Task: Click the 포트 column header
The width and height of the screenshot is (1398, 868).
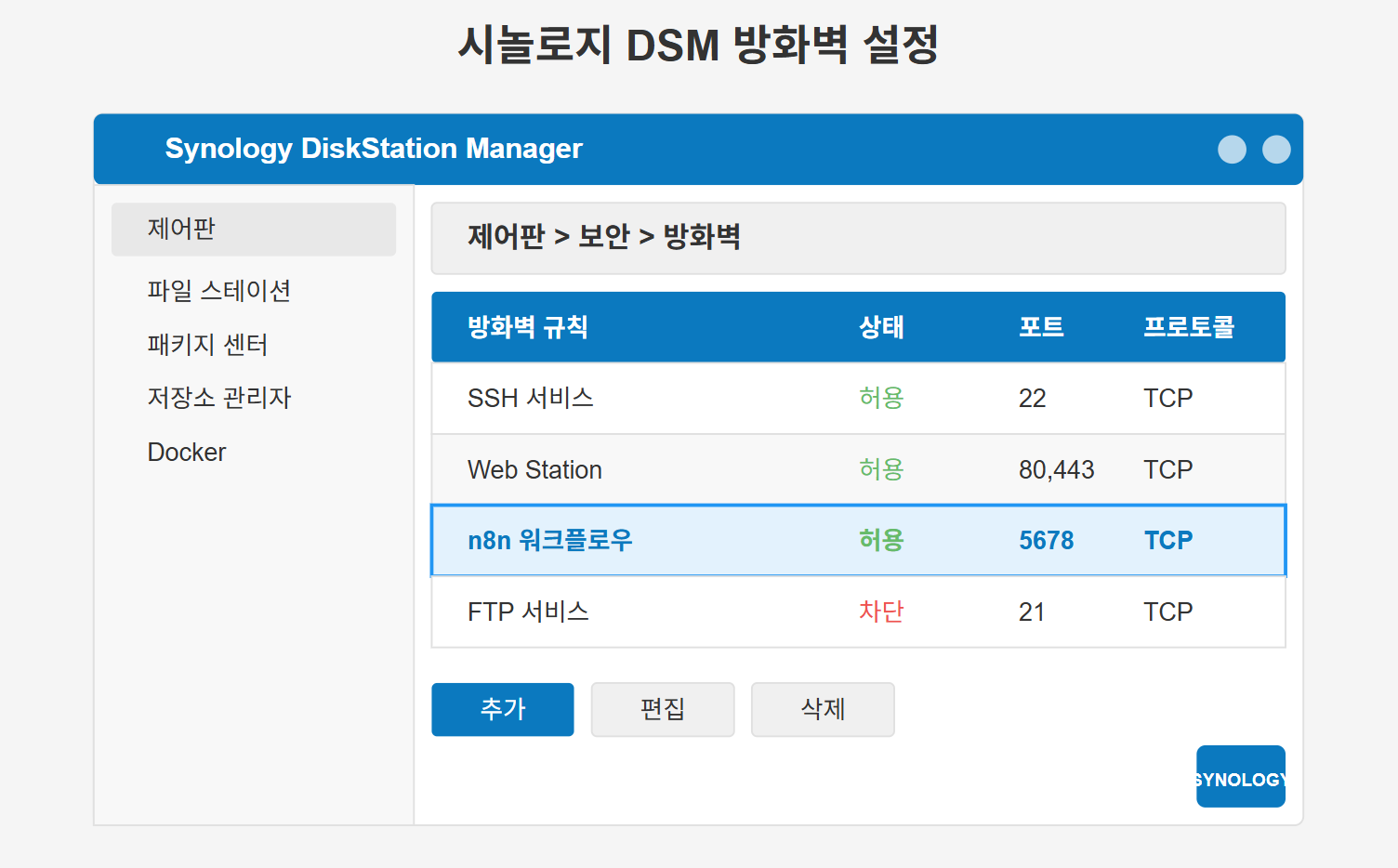Action: point(1041,327)
